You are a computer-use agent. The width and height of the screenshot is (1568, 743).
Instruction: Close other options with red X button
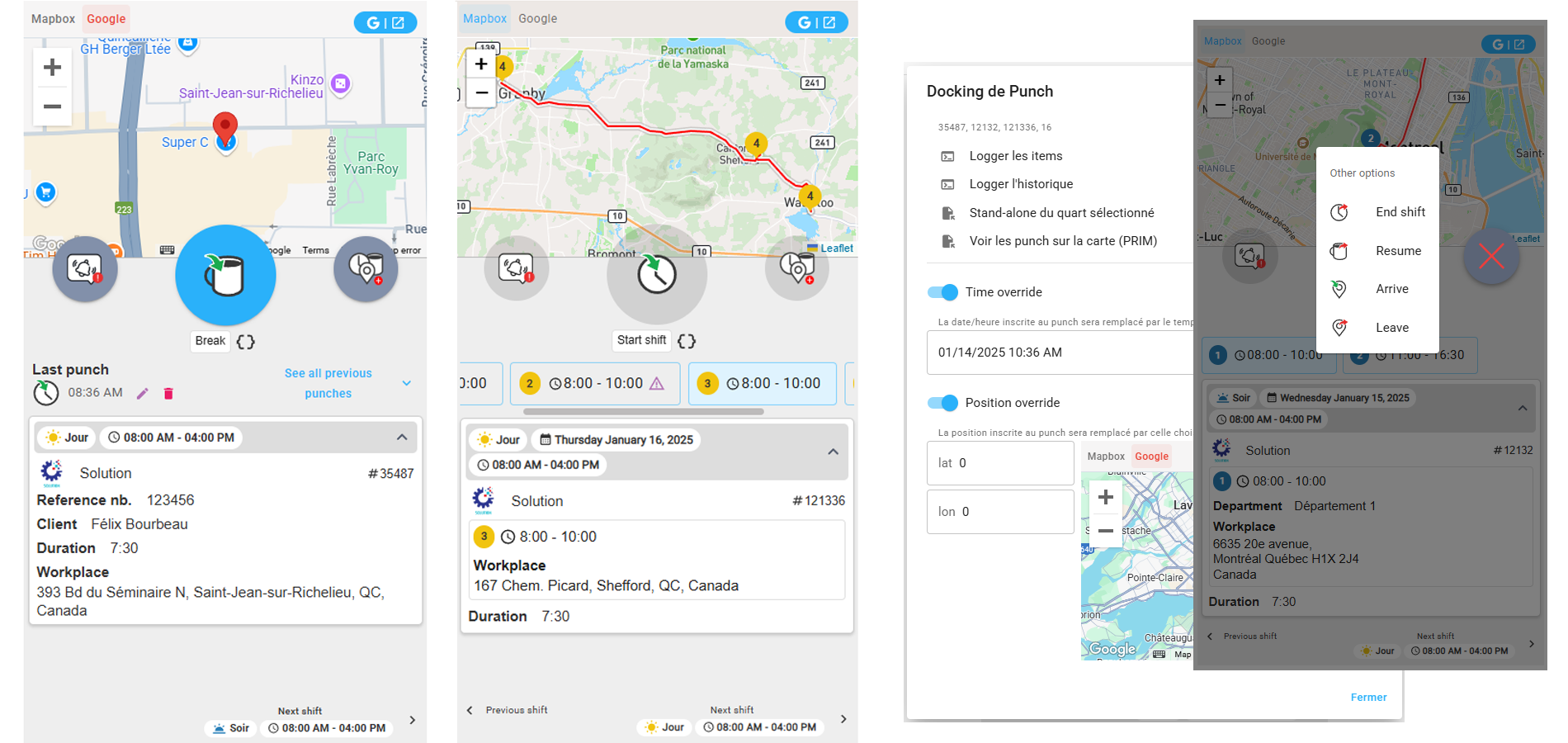point(1490,257)
